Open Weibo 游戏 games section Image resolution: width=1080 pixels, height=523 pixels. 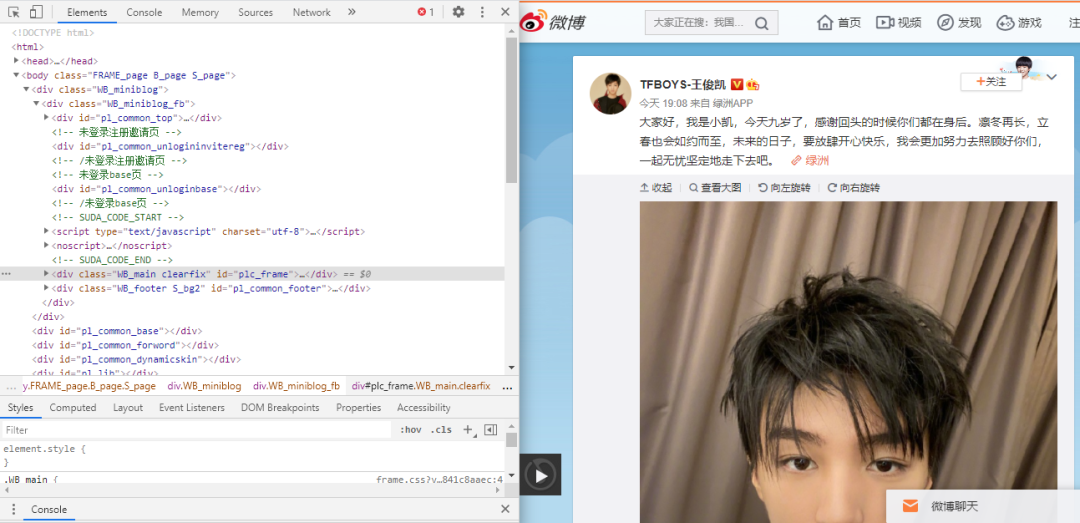tap(1019, 23)
